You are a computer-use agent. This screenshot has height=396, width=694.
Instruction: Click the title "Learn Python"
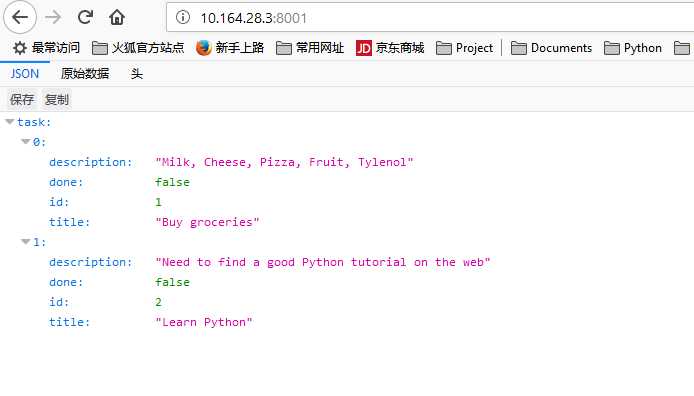tap(204, 322)
